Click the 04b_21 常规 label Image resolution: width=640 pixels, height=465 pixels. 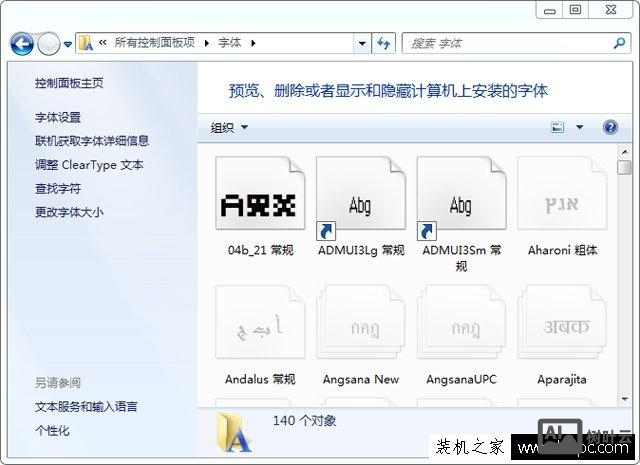[260, 250]
